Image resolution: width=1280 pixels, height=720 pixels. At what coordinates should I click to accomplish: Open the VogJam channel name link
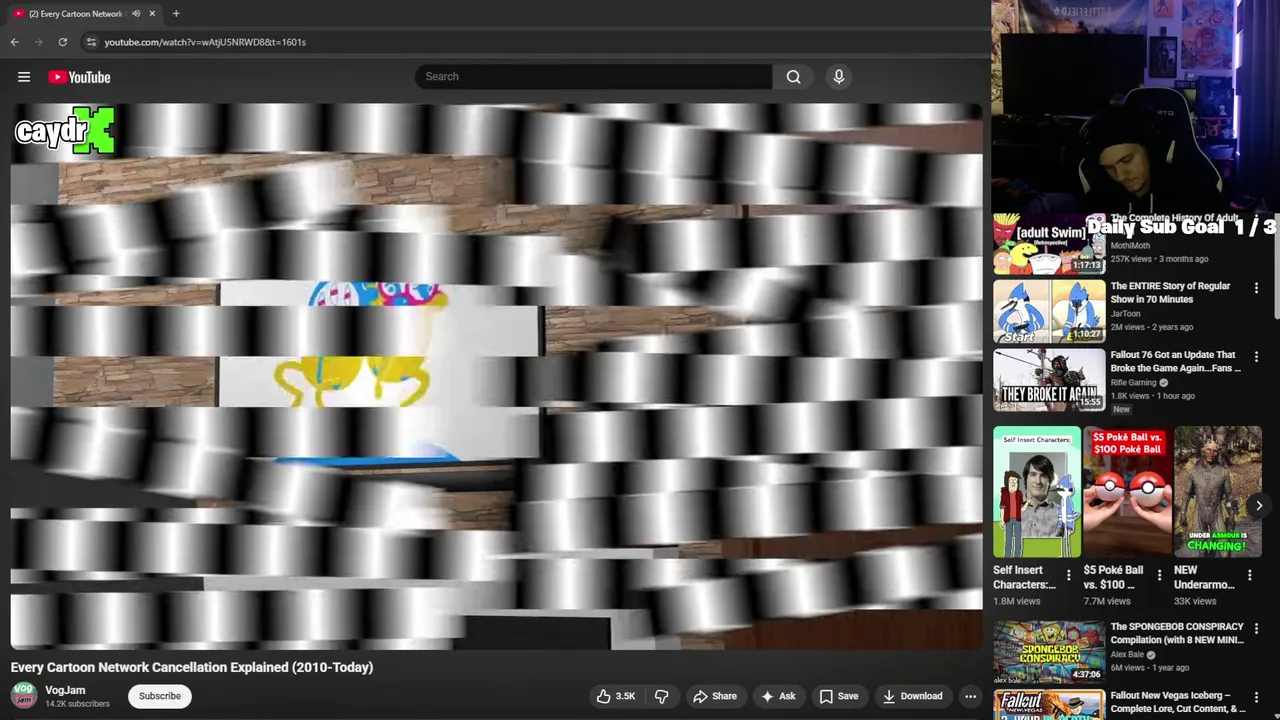click(x=65, y=690)
